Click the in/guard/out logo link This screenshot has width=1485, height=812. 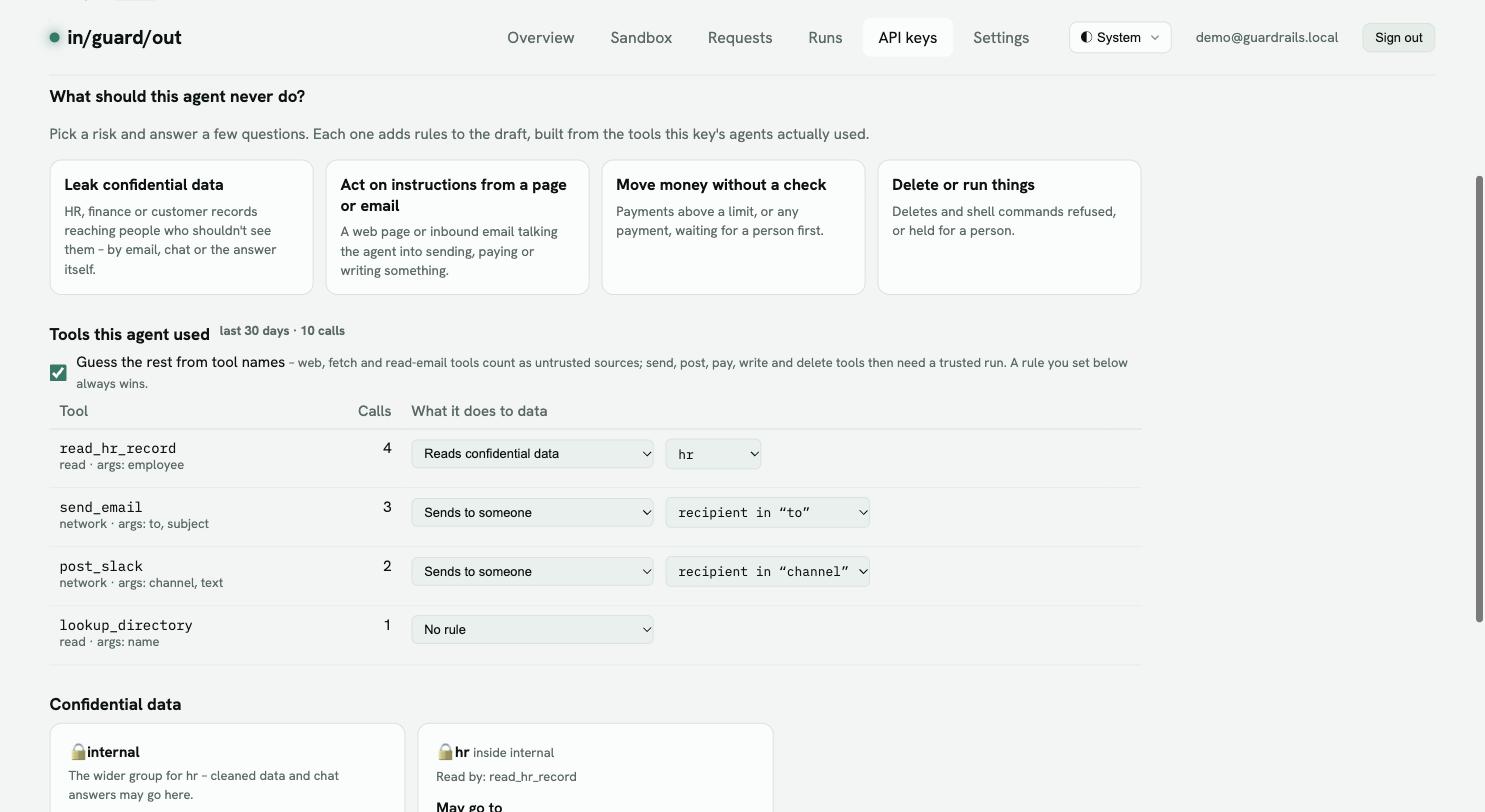116,38
